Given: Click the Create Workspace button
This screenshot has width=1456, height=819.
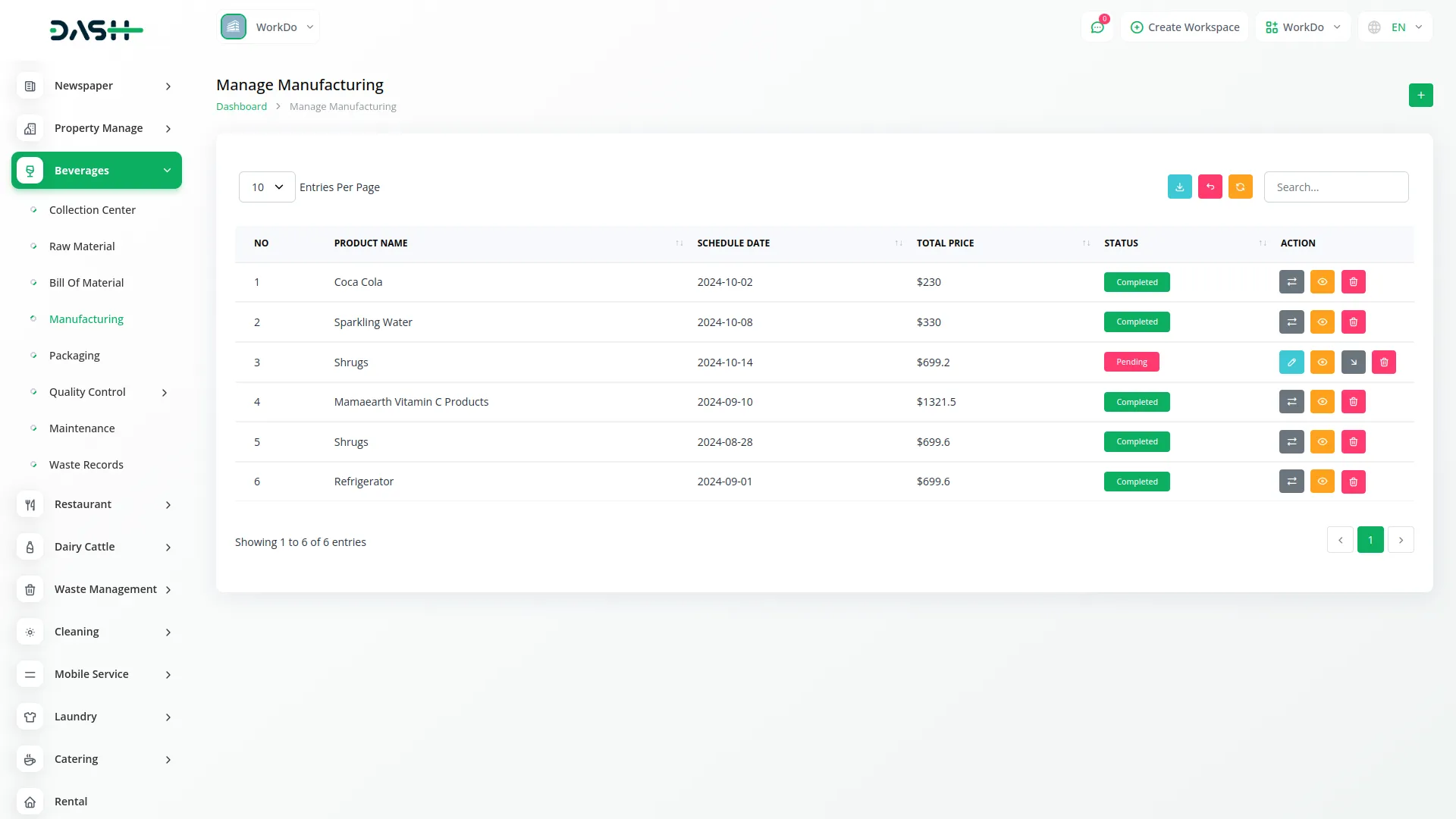Looking at the screenshot, I should click(1185, 27).
